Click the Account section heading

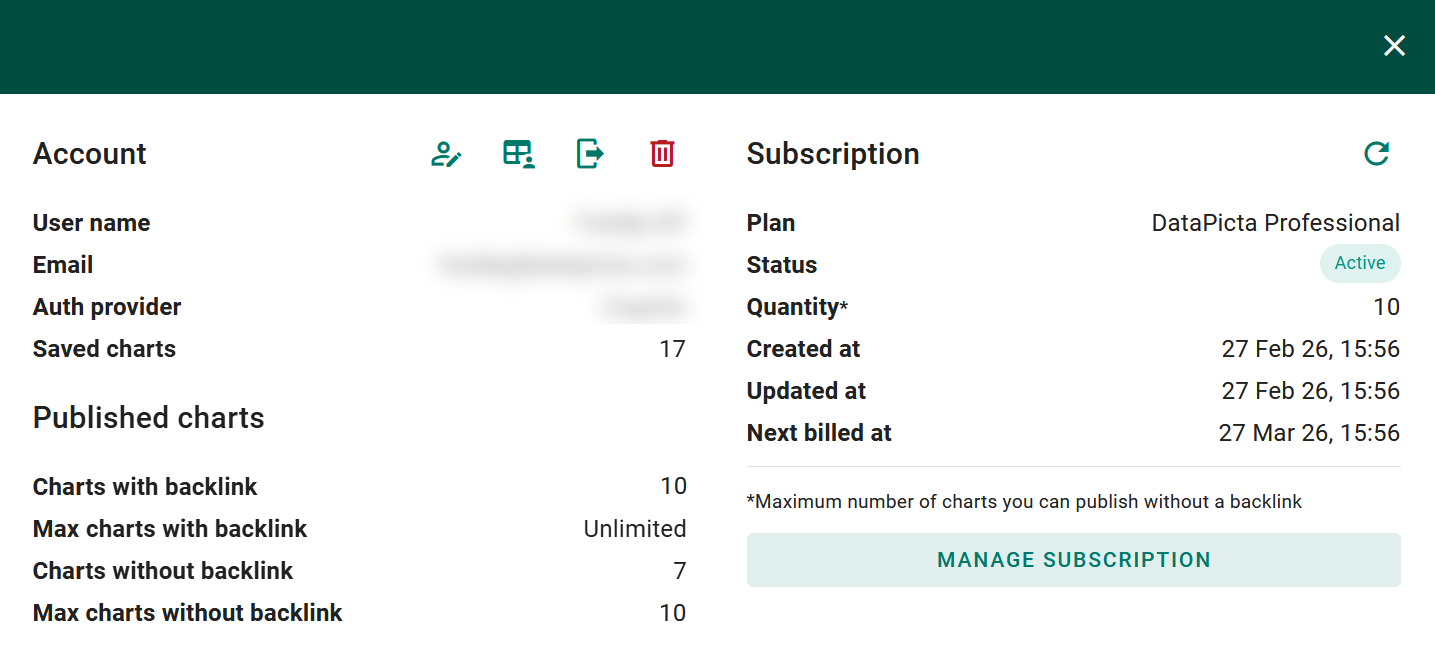pyautogui.click(x=89, y=153)
